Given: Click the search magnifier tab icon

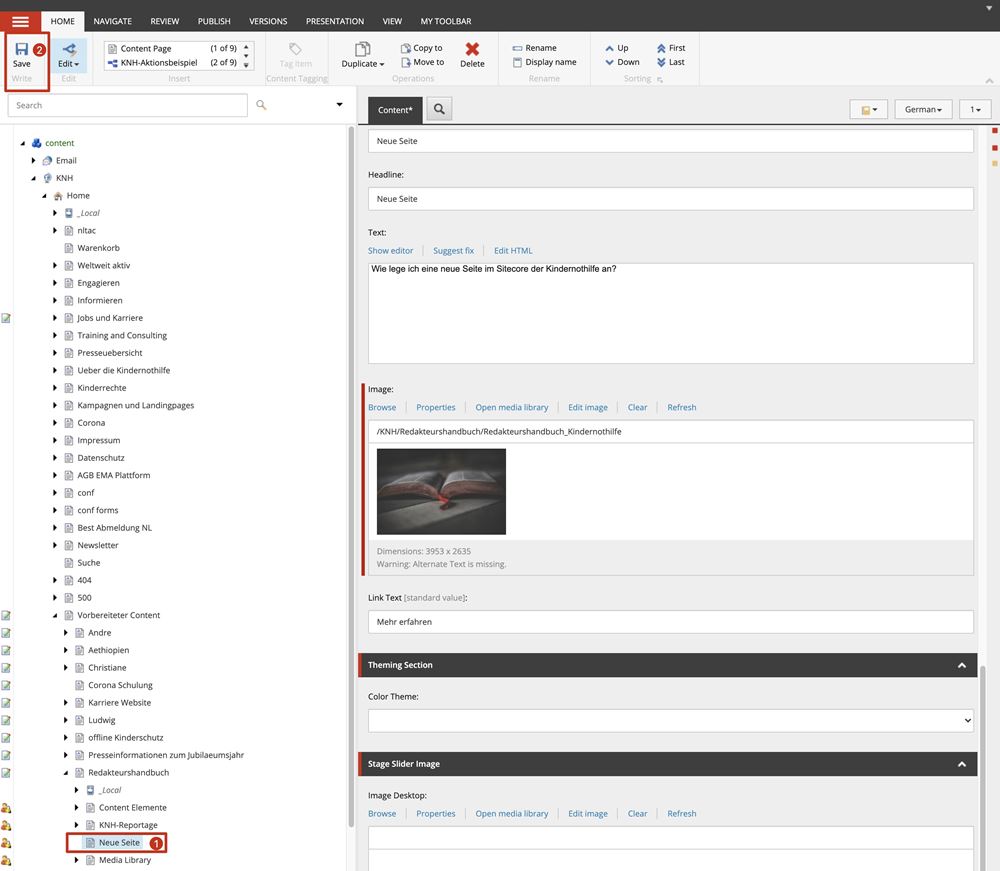Looking at the screenshot, I should (x=439, y=109).
